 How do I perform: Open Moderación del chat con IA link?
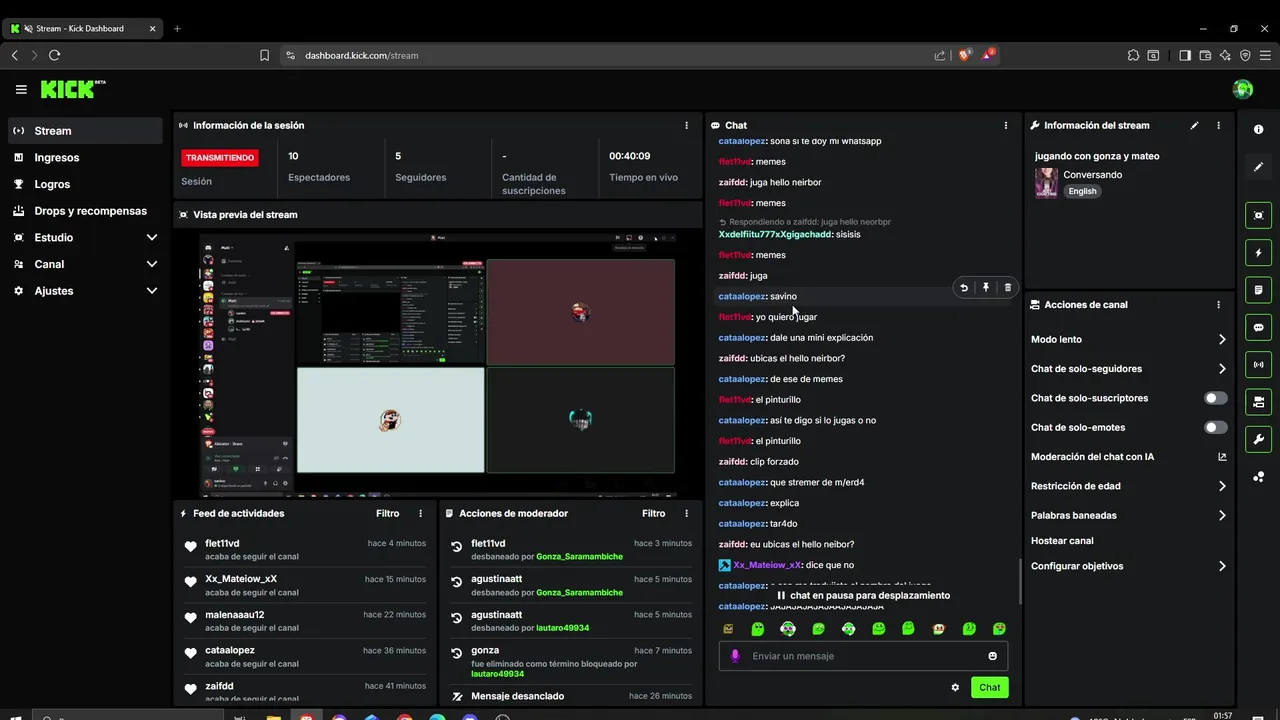click(x=1129, y=457)
